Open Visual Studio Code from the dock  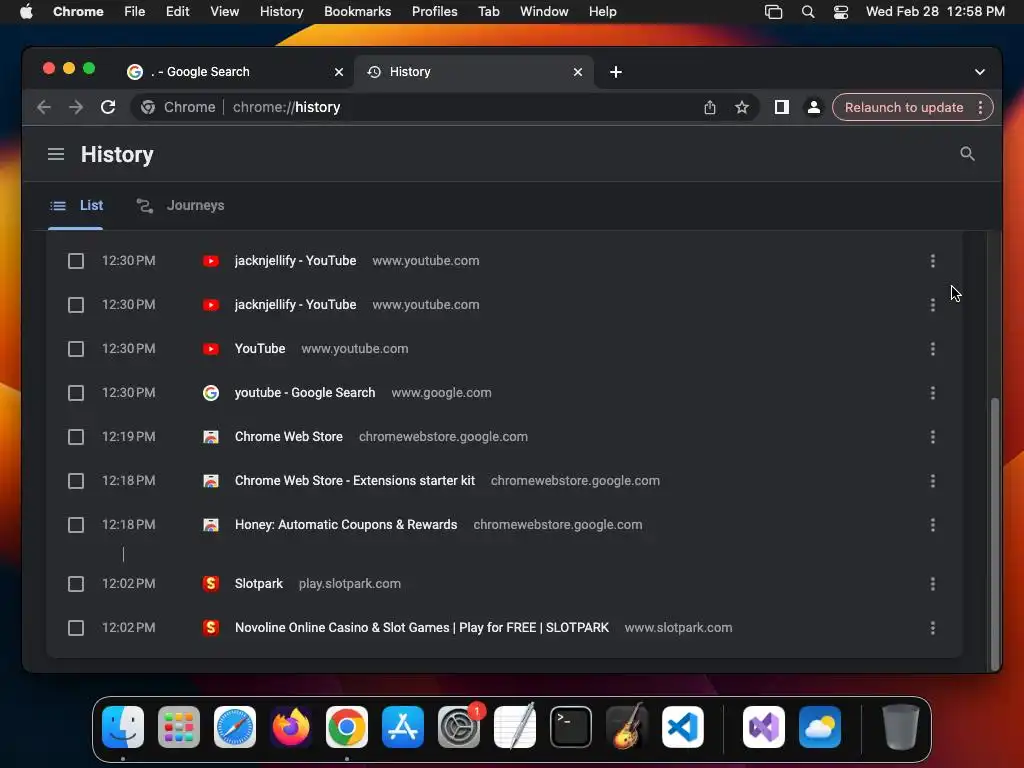coord(683,727)
